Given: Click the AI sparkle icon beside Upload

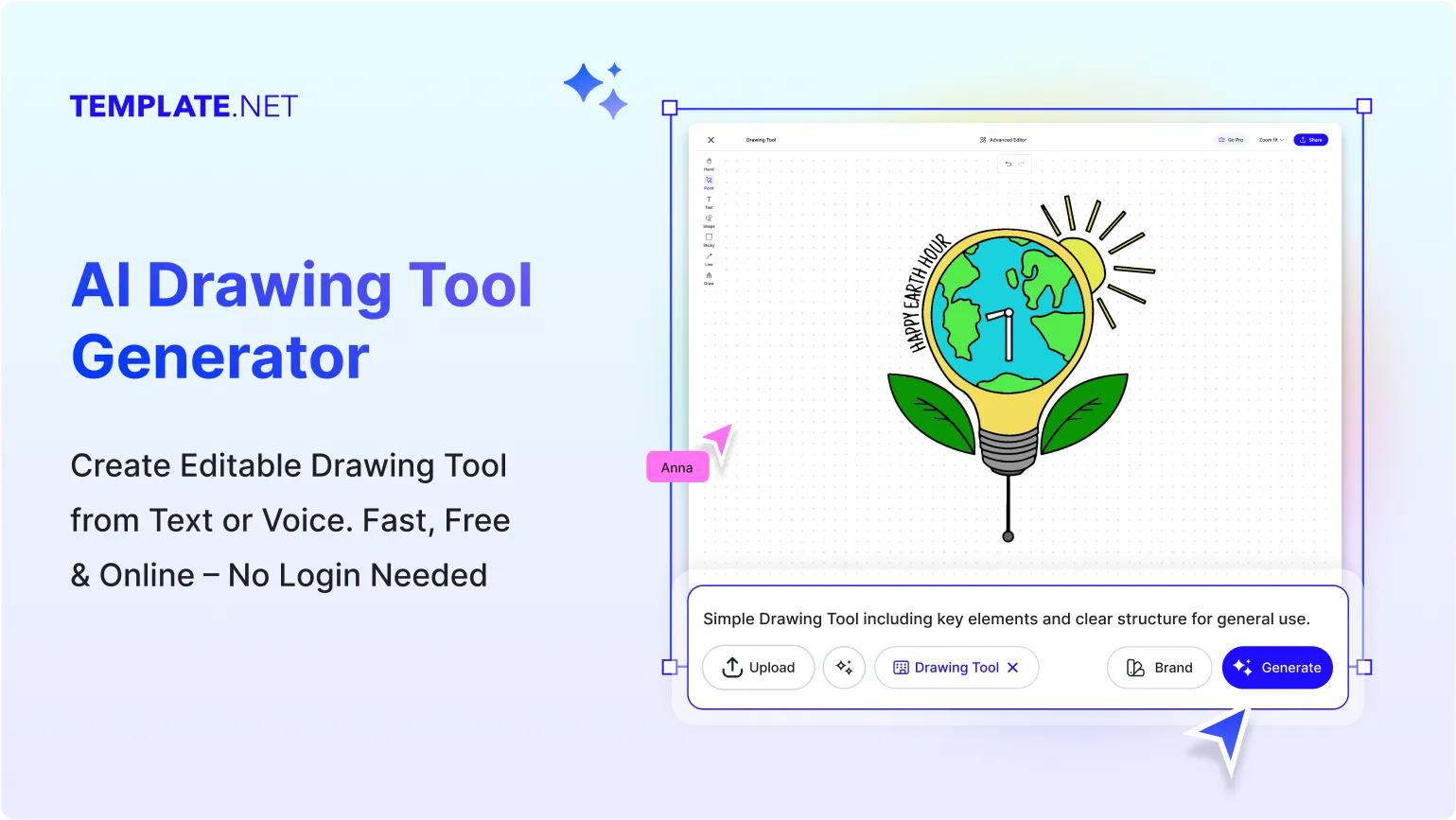Looking at the screenshot, I should [x=844, y=668].
